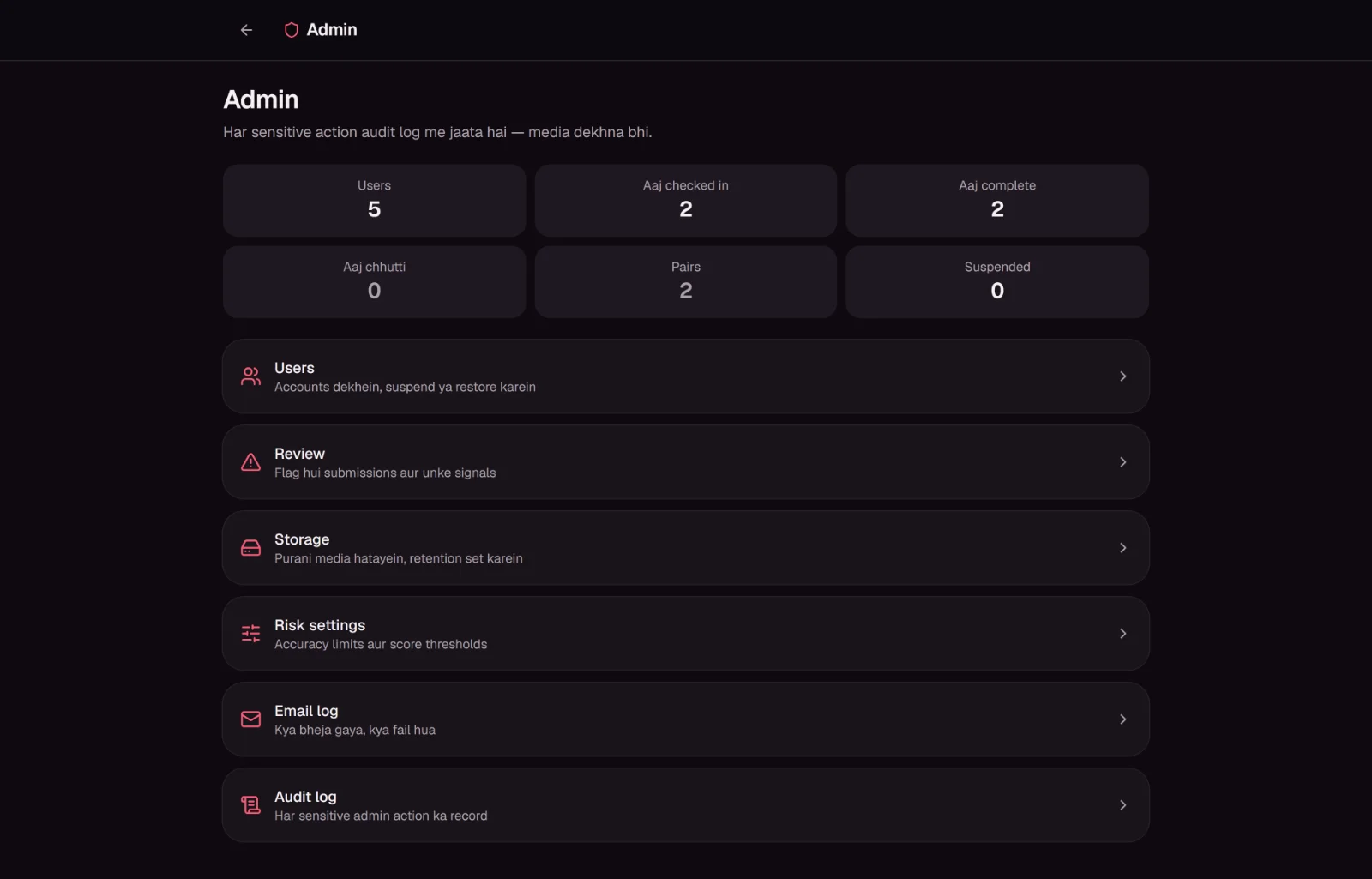Screen dimensions: 1372x879
Task: Expand Storage row via its chevron
Action: (x=1122, y=548)
